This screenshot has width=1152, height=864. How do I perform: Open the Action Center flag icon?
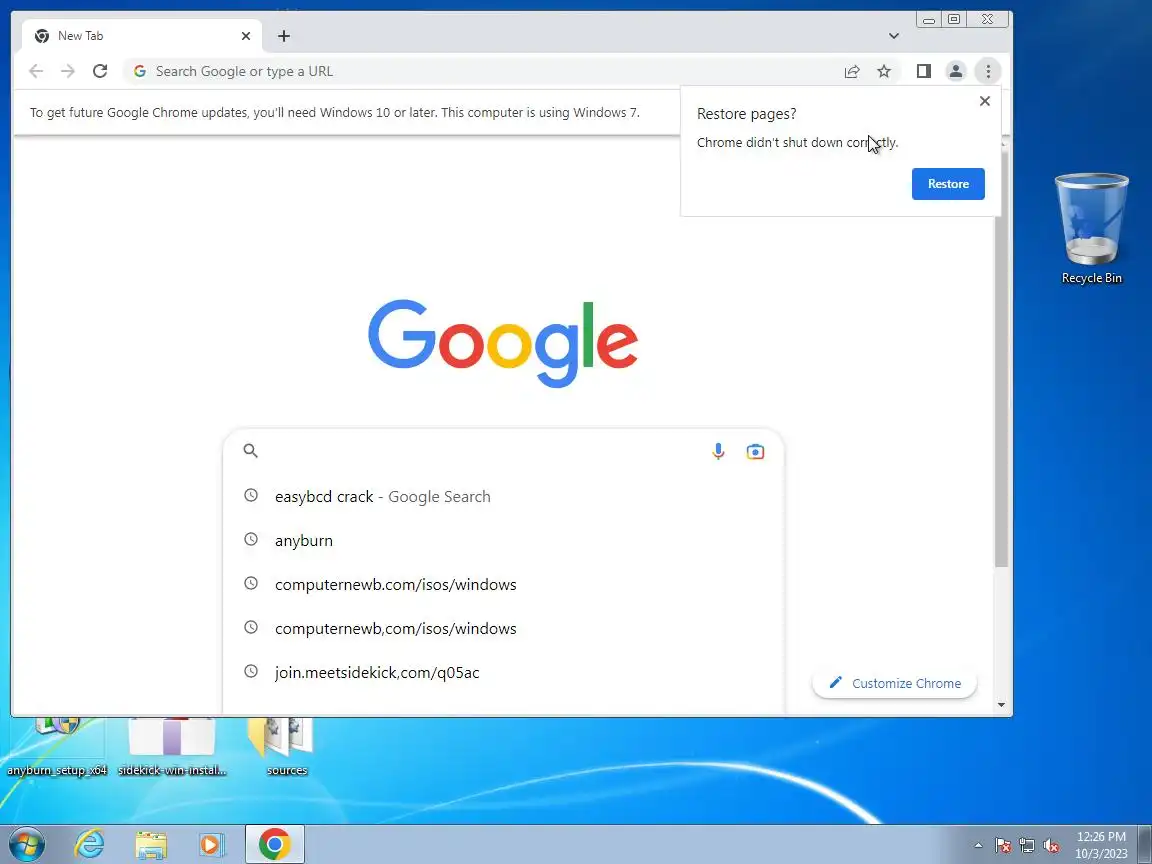(1002, 846)
